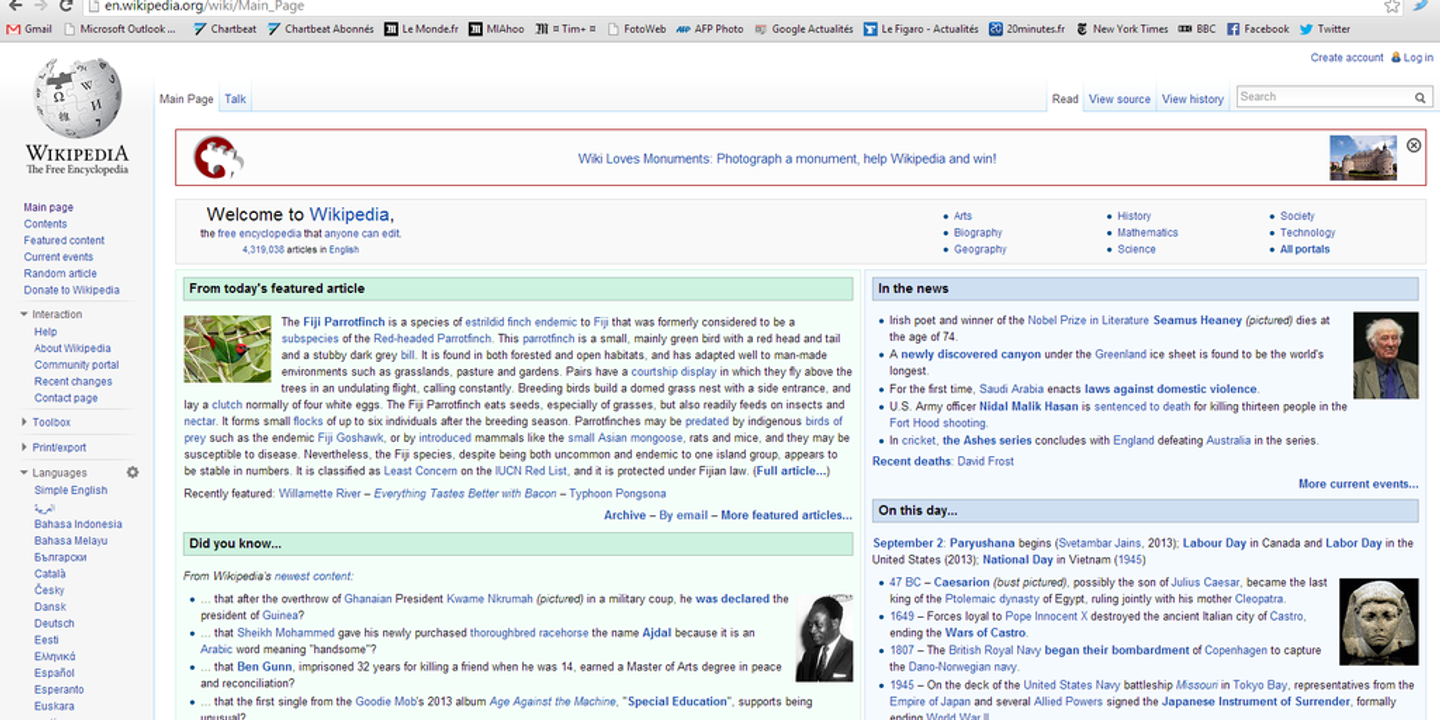Screen dimensions: 1440x720
Task: Click the Log in link
Action: click(1418, 57)
